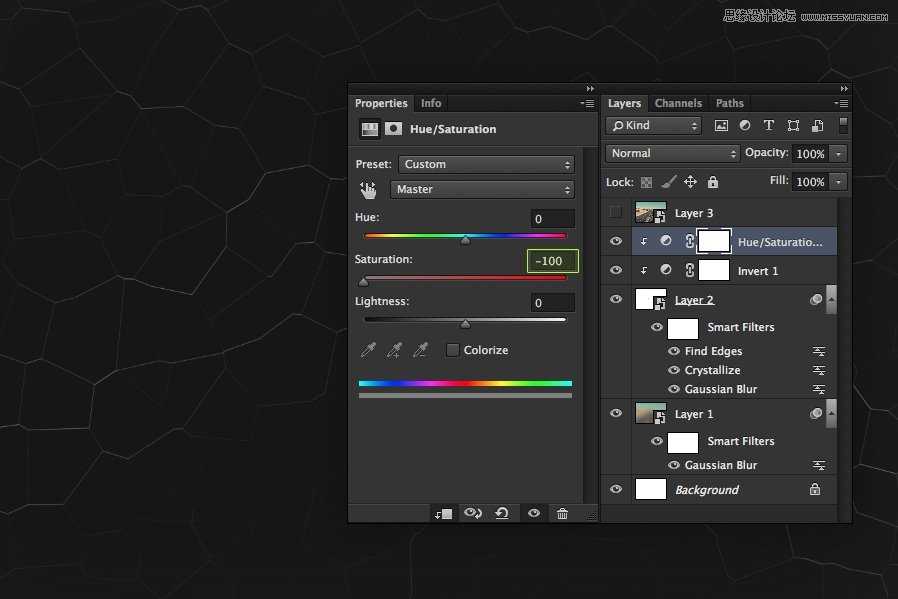Select the on-image targeted adjustment hand tool

(x=368, y=190)
